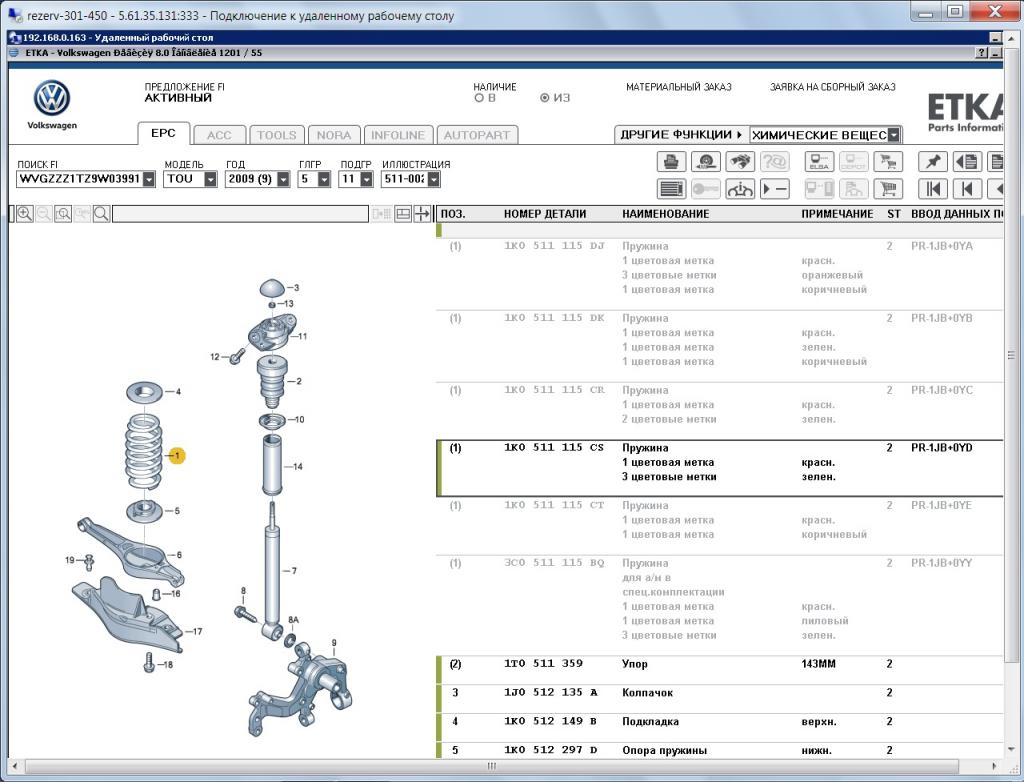Click the zoom-to-region magnifier icon

[x=63, y=214]
